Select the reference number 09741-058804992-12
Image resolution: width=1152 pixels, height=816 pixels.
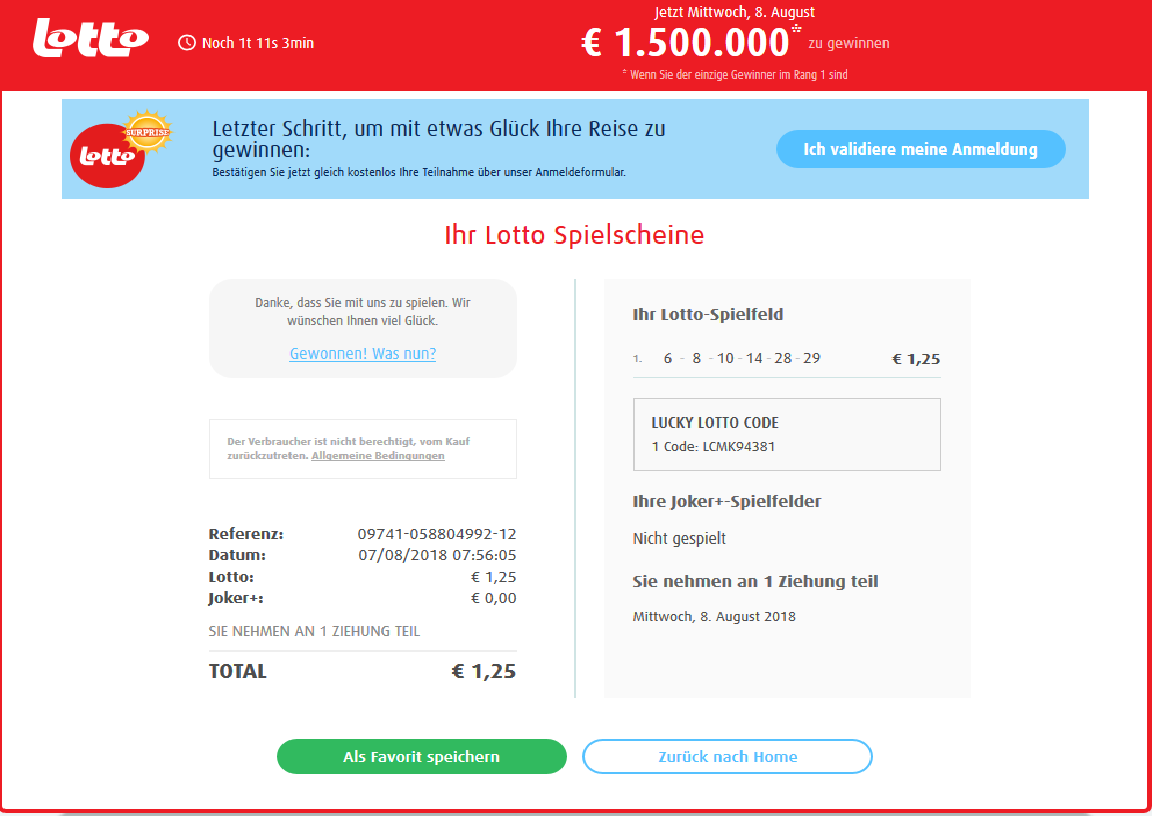click(x=437, y=534)
